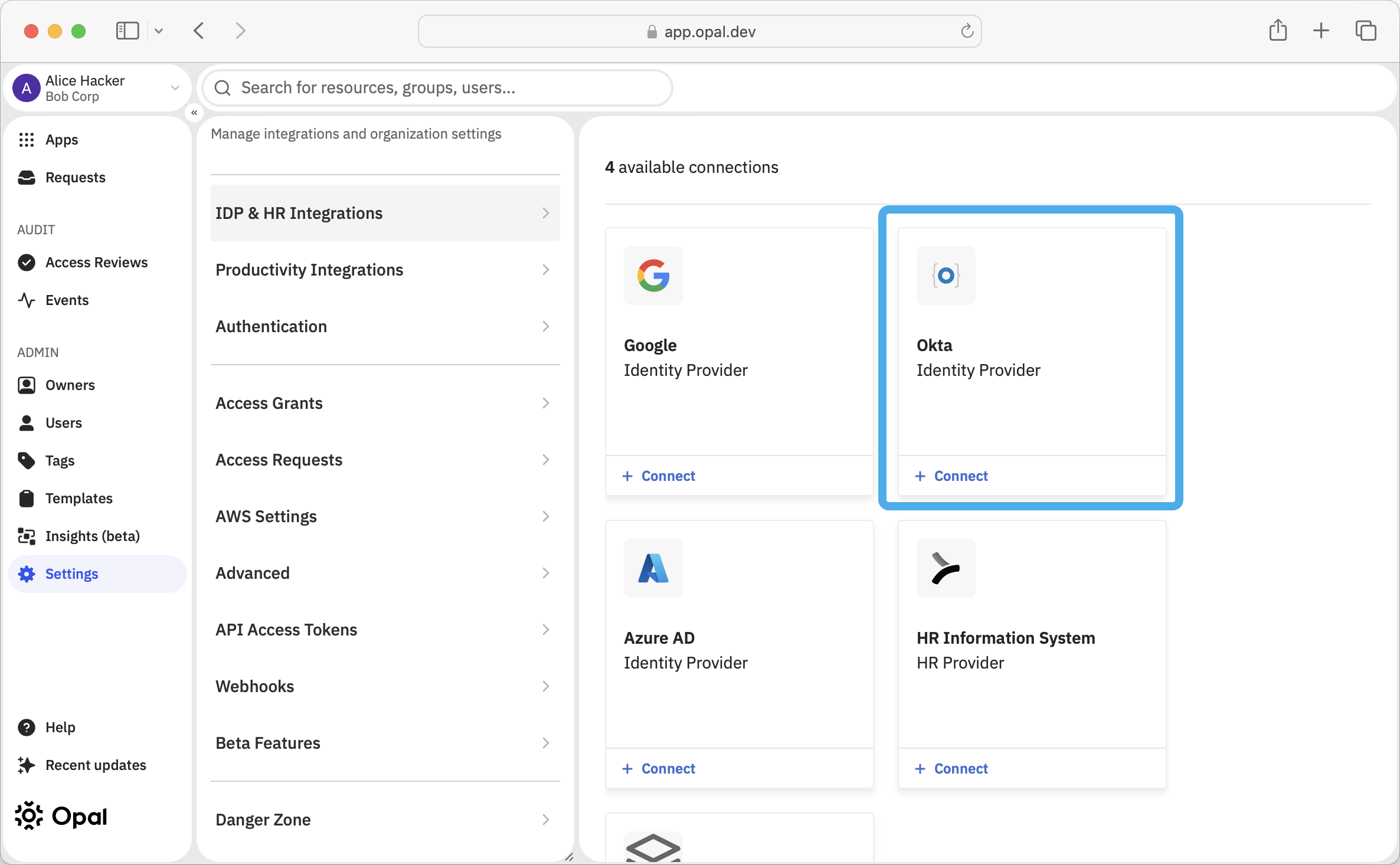Connect the HR Information System
This screenshot has width=1400, height=865.
click(951, 768)
